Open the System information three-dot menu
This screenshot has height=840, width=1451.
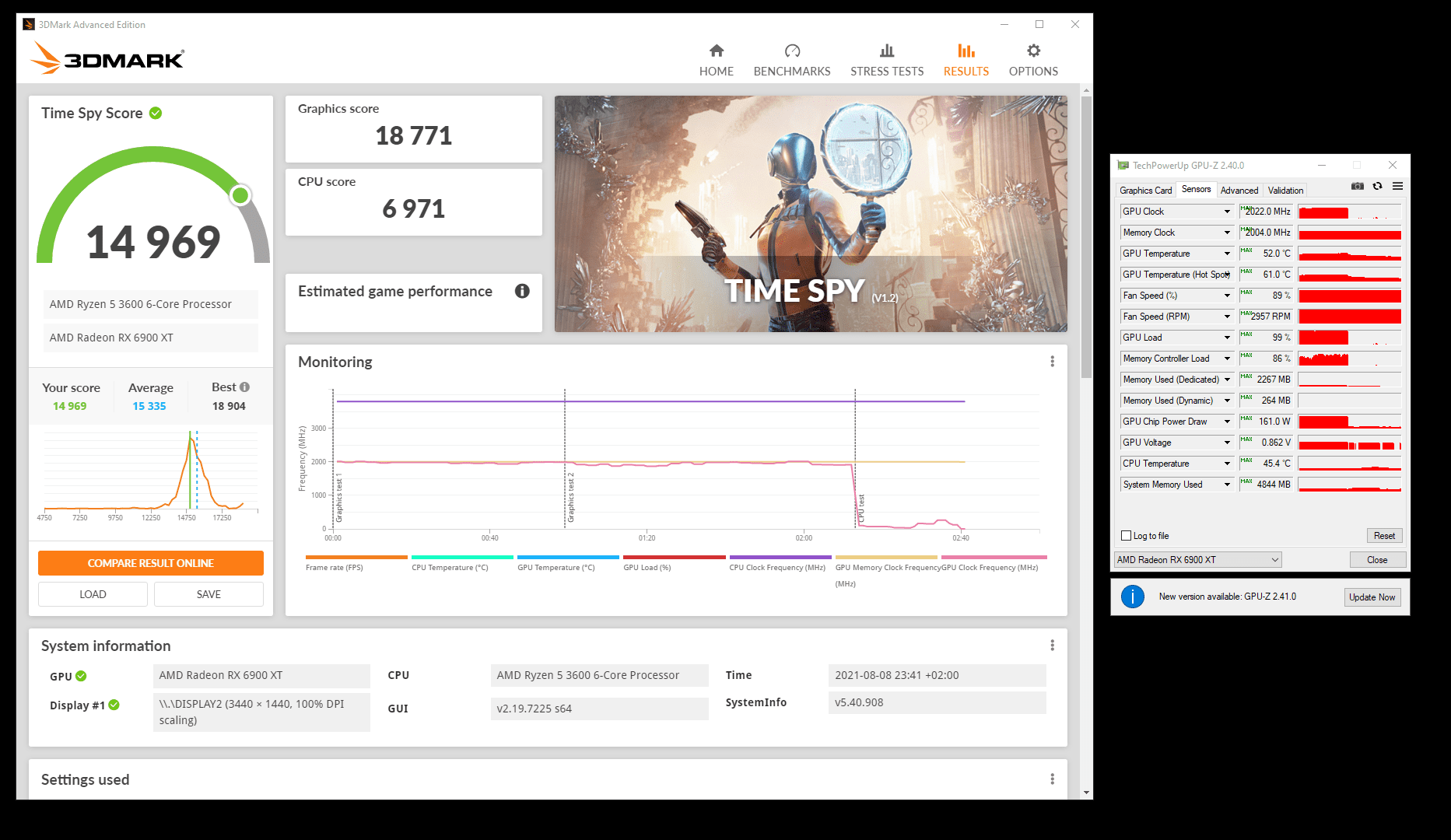(x=1052, y=646)
